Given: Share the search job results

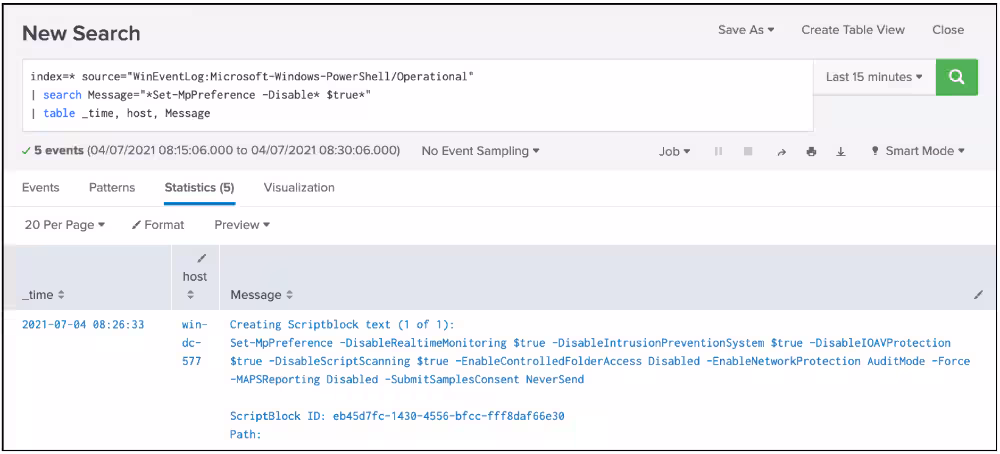Looking at the screenshot, I should pyautogui.click(x=780, y=152).
